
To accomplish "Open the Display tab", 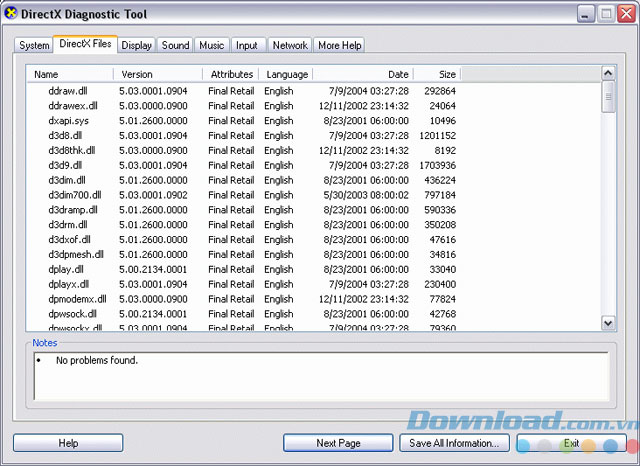I will (x=137, y=45).
